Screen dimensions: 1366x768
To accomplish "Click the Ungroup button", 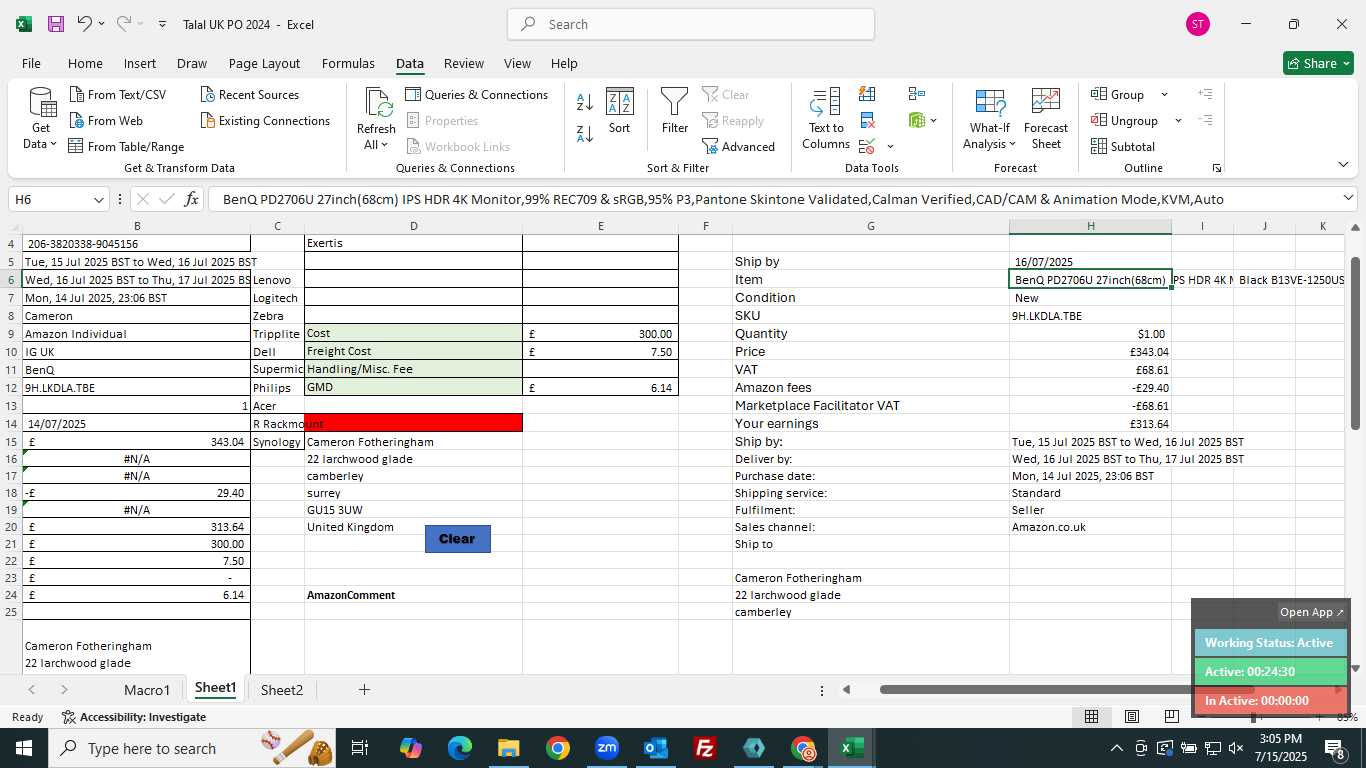I will coord(1126,120).
